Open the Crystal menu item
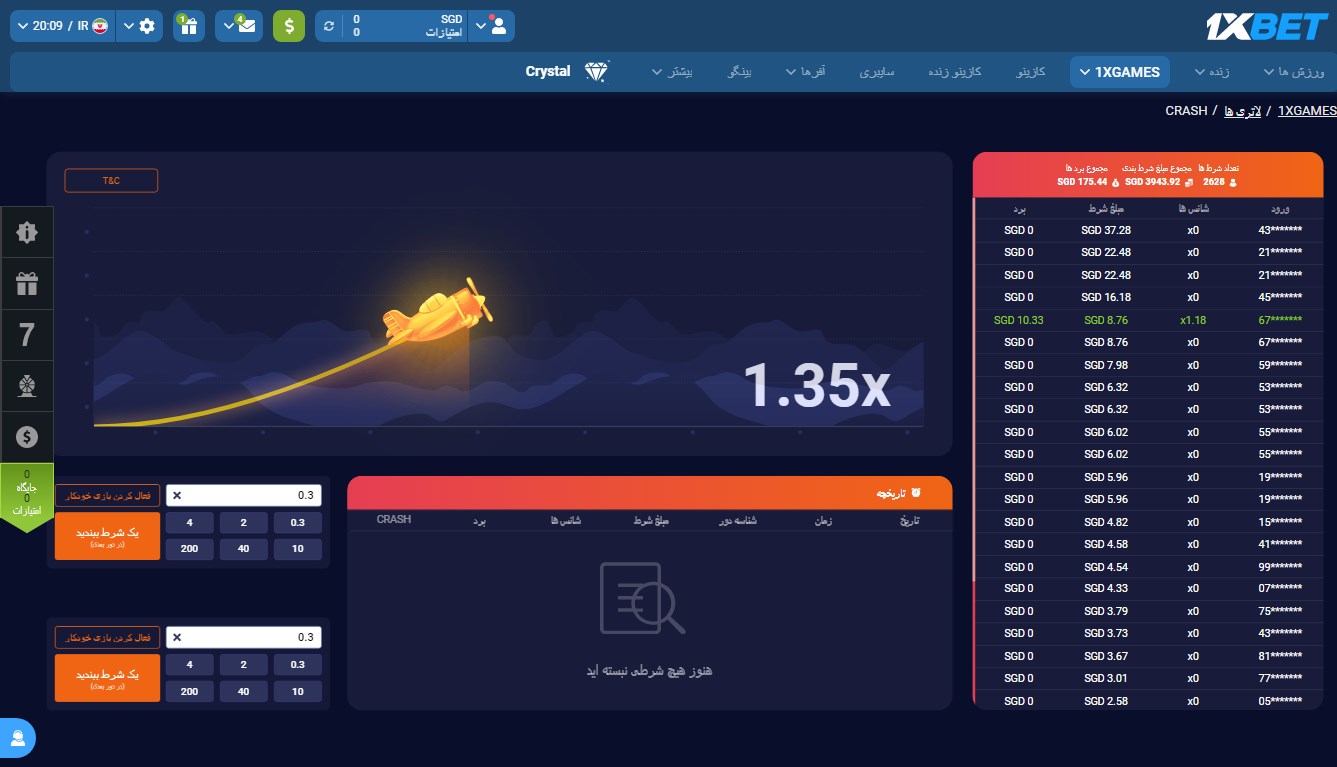Viewport: 1337px width, 767px height. click(x=548, y=71)
